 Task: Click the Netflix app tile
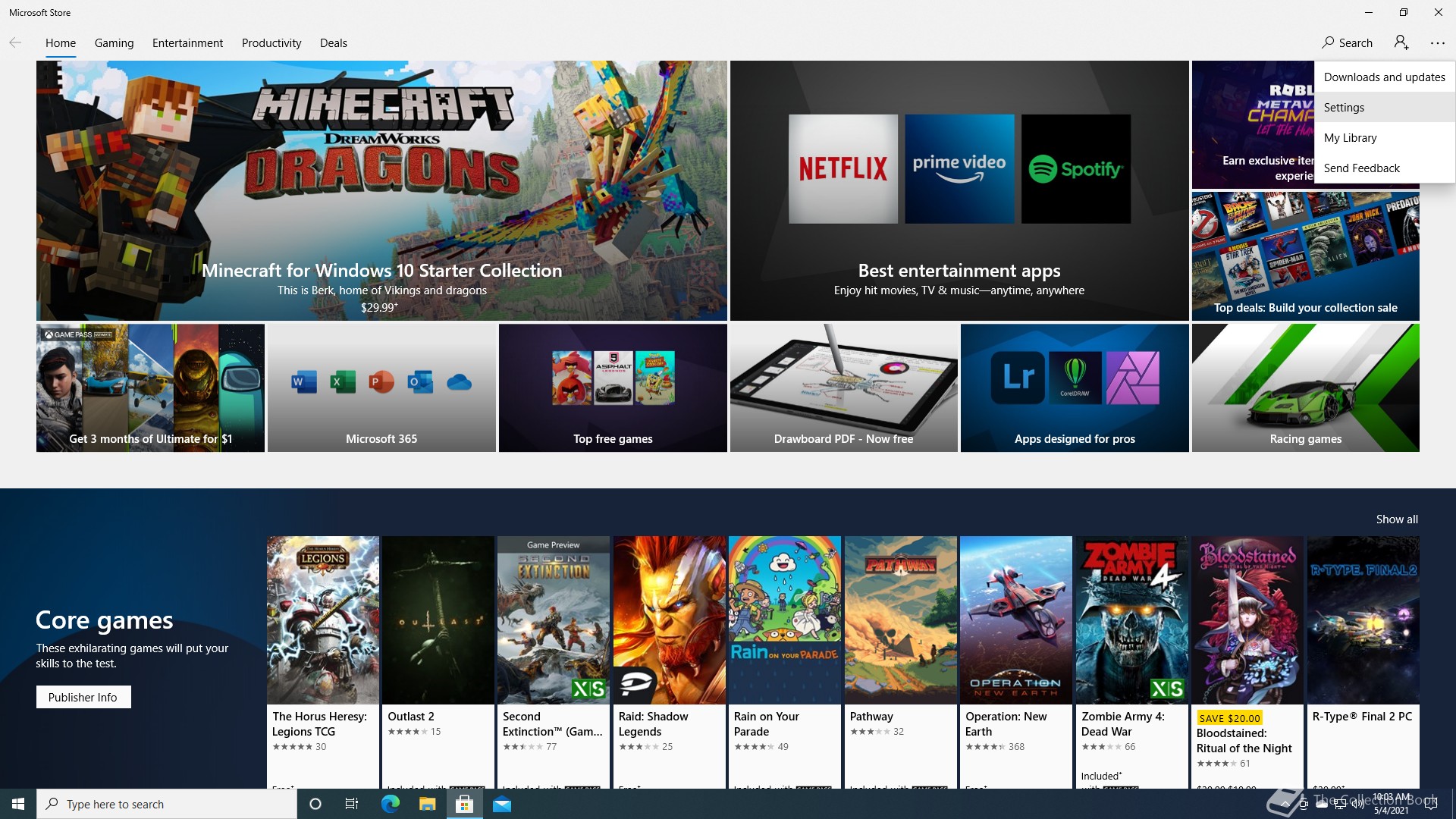pyautogui.click(x=843, y=169)
